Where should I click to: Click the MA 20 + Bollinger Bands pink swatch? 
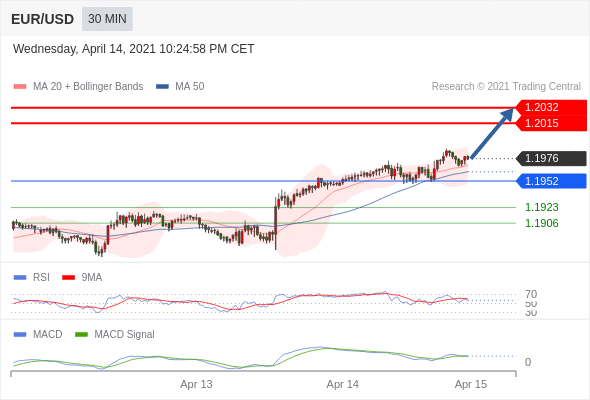click(x=20, y=87)
